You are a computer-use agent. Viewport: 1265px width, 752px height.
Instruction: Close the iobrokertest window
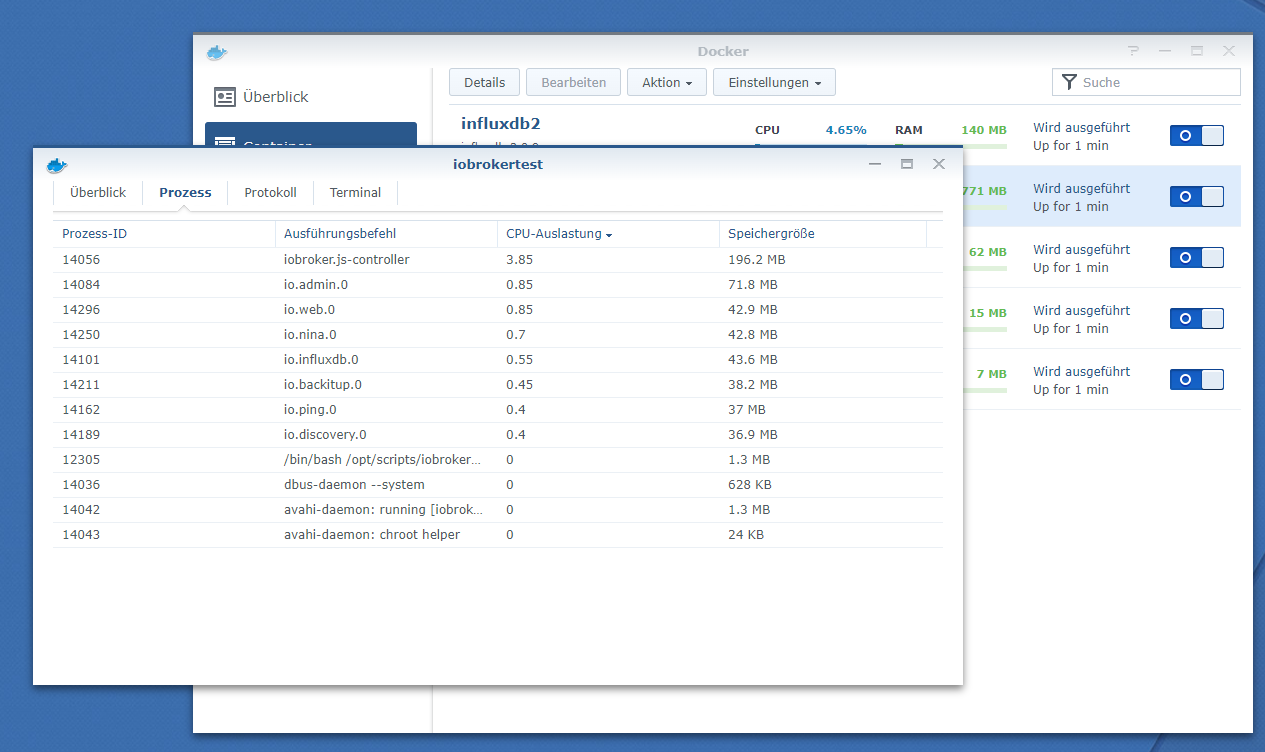click(x=938, y=164)
